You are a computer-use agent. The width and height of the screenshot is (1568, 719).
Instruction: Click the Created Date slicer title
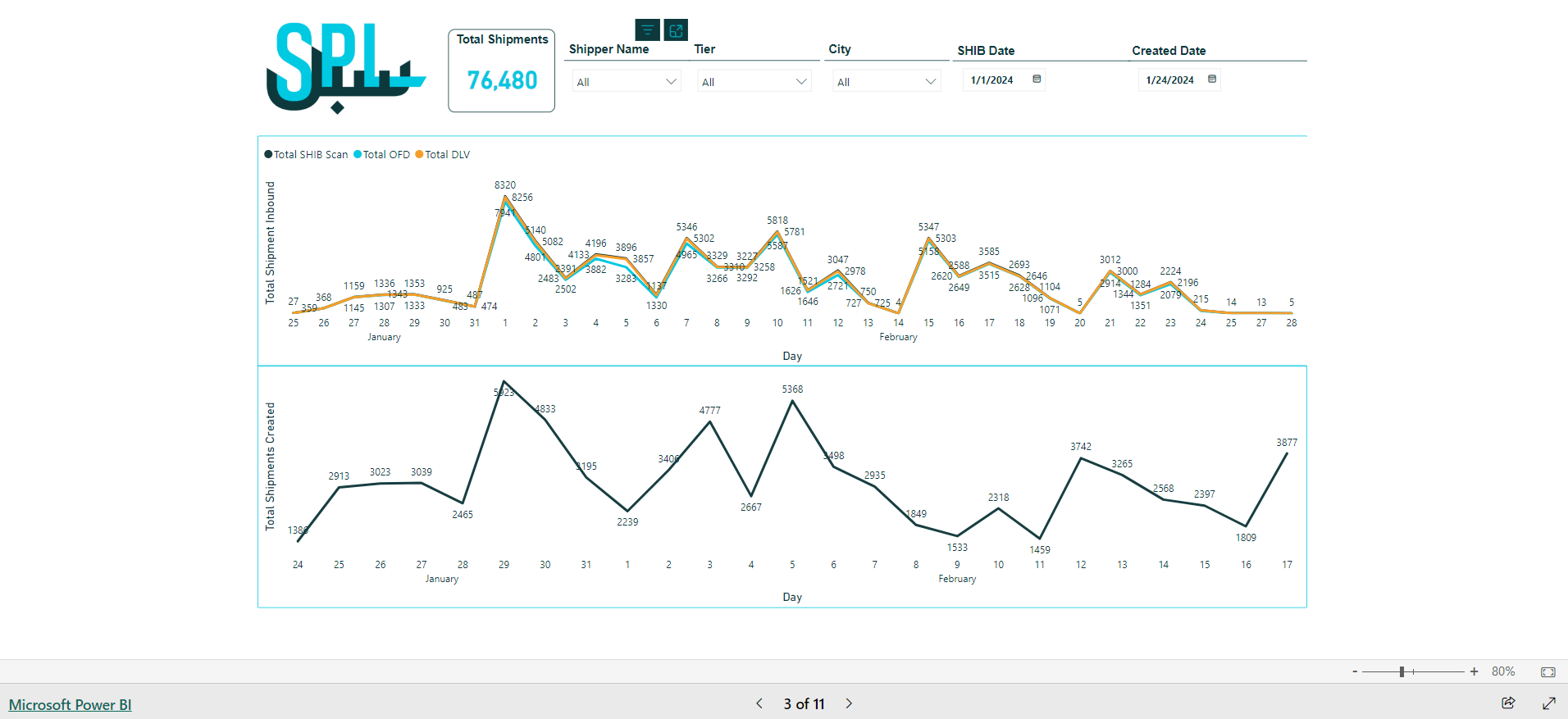pos(1169,51)
